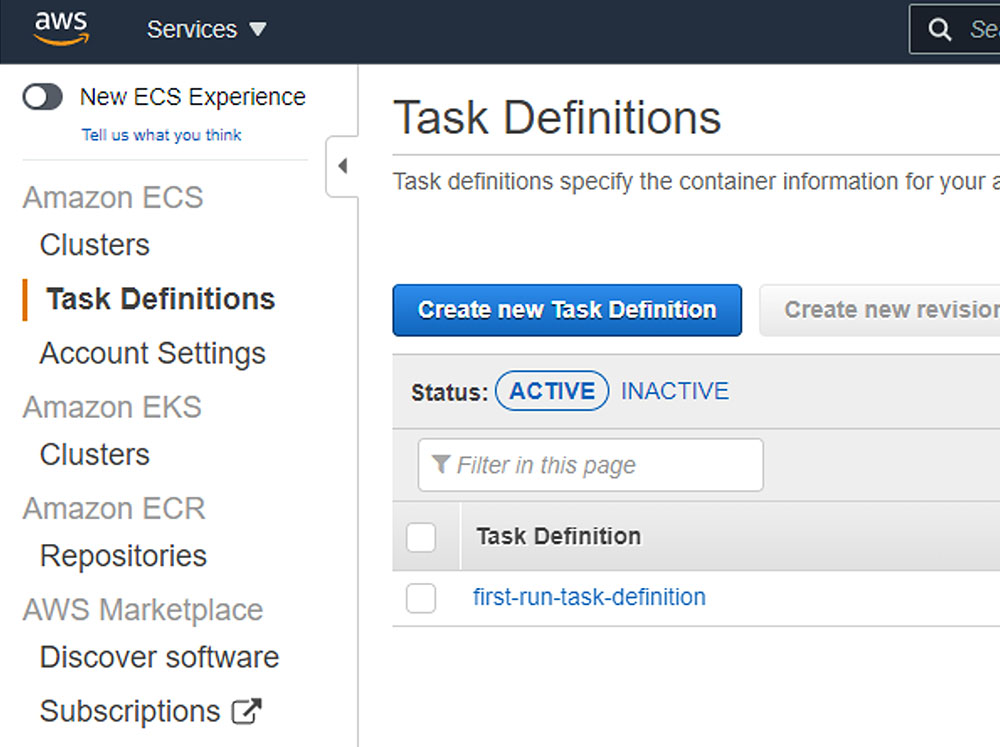Viewport: 1000px width, 747px height.
Task: Click the Amazon ECR section heading
Action: click(114, 509)
